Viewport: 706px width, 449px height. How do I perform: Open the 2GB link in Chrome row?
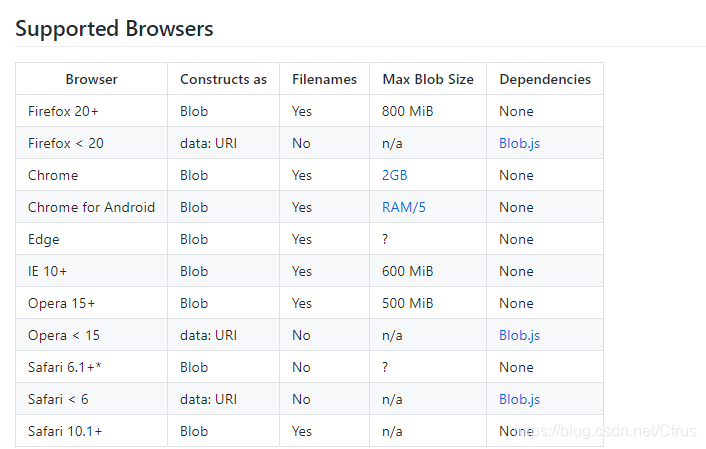click(x=394, y=175)
